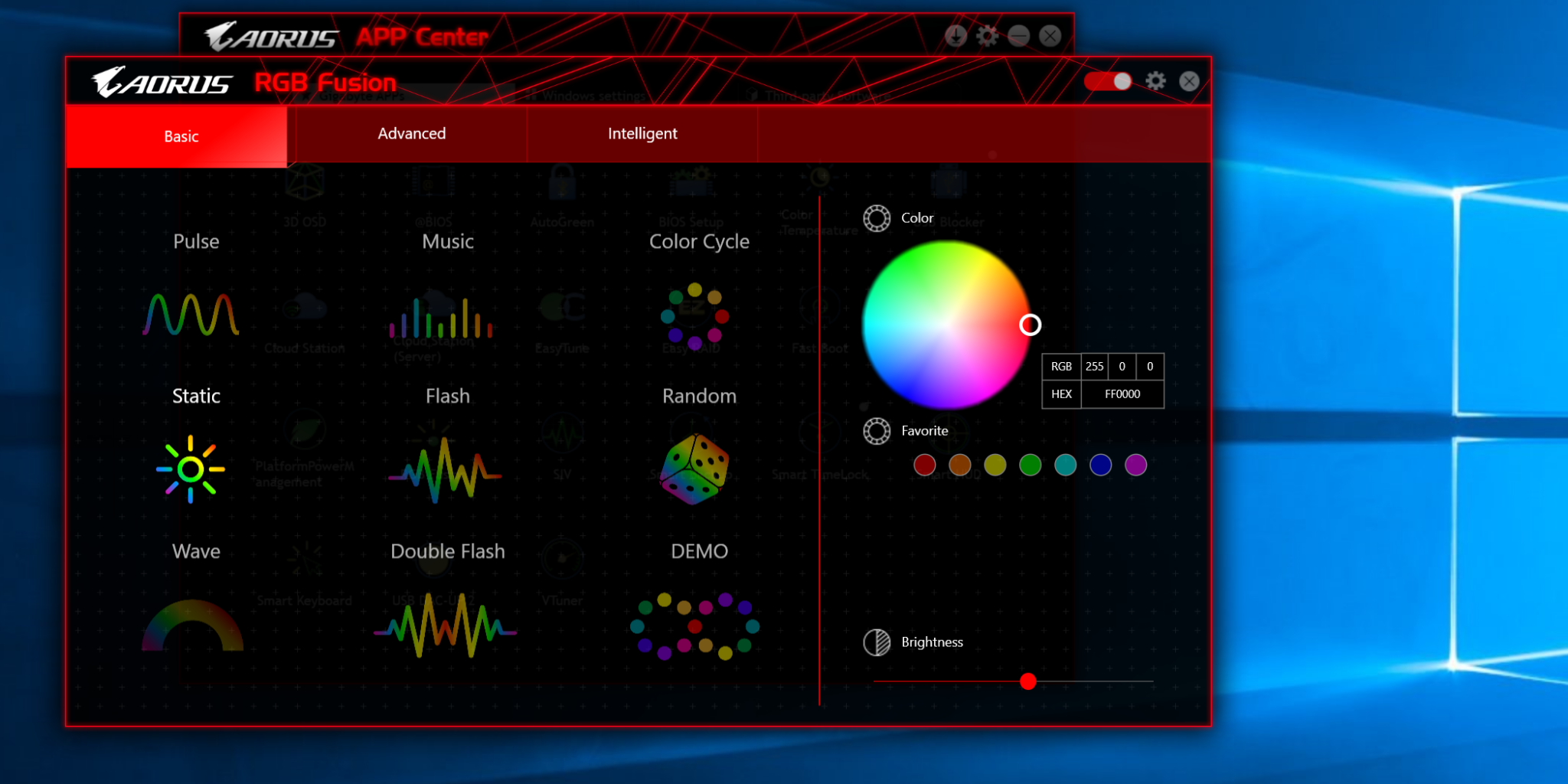Click the Color Cycle mode label
This screenshot has height=784, width=1568.
click(699, 242)
